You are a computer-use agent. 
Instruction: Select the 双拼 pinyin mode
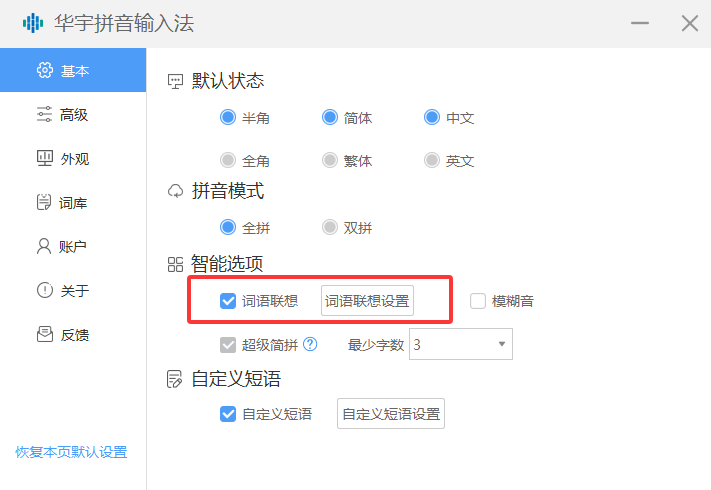tap(330, 227)
